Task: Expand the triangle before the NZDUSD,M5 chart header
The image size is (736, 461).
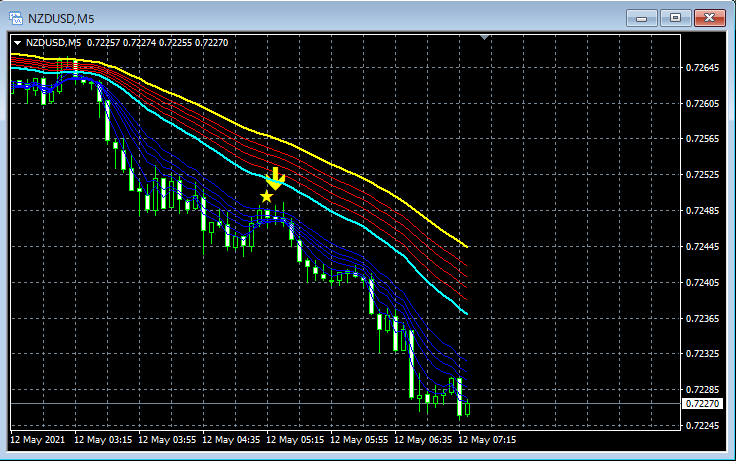Action: [x=17, y=43]
